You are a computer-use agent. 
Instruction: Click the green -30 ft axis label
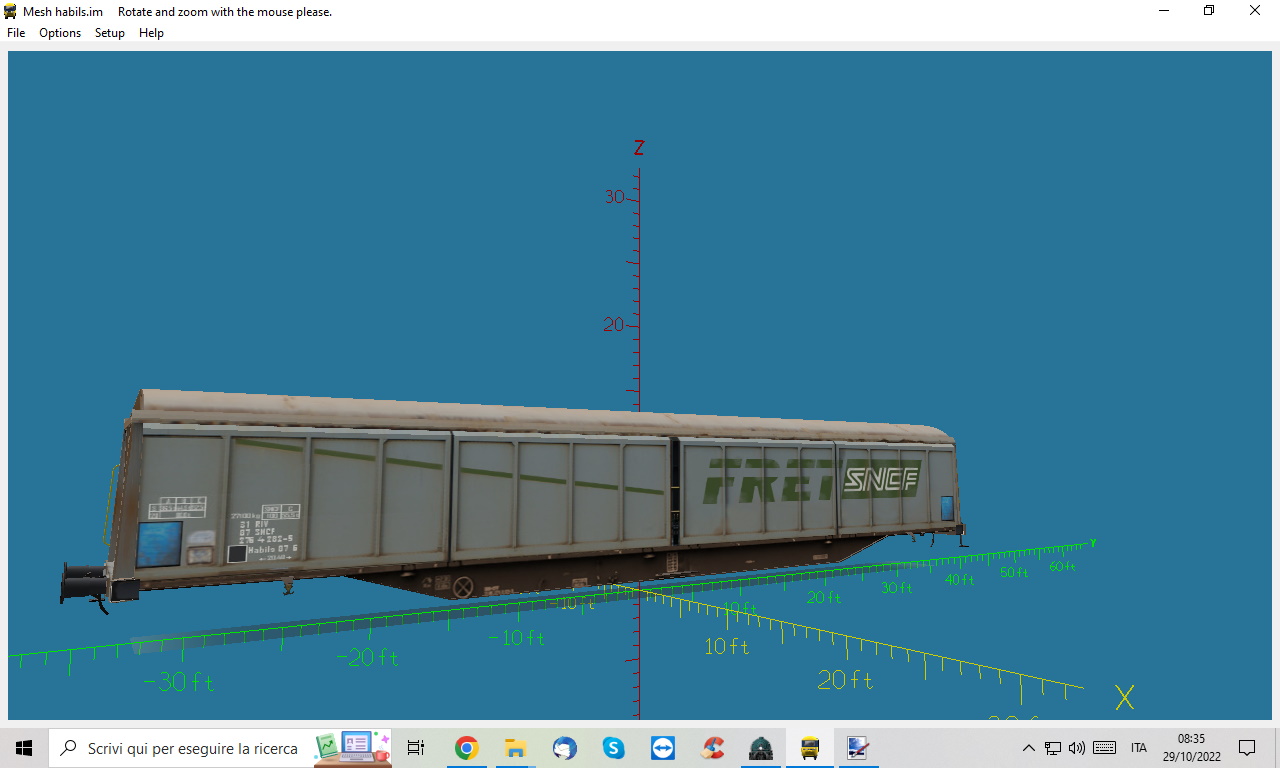coord(179,683)
